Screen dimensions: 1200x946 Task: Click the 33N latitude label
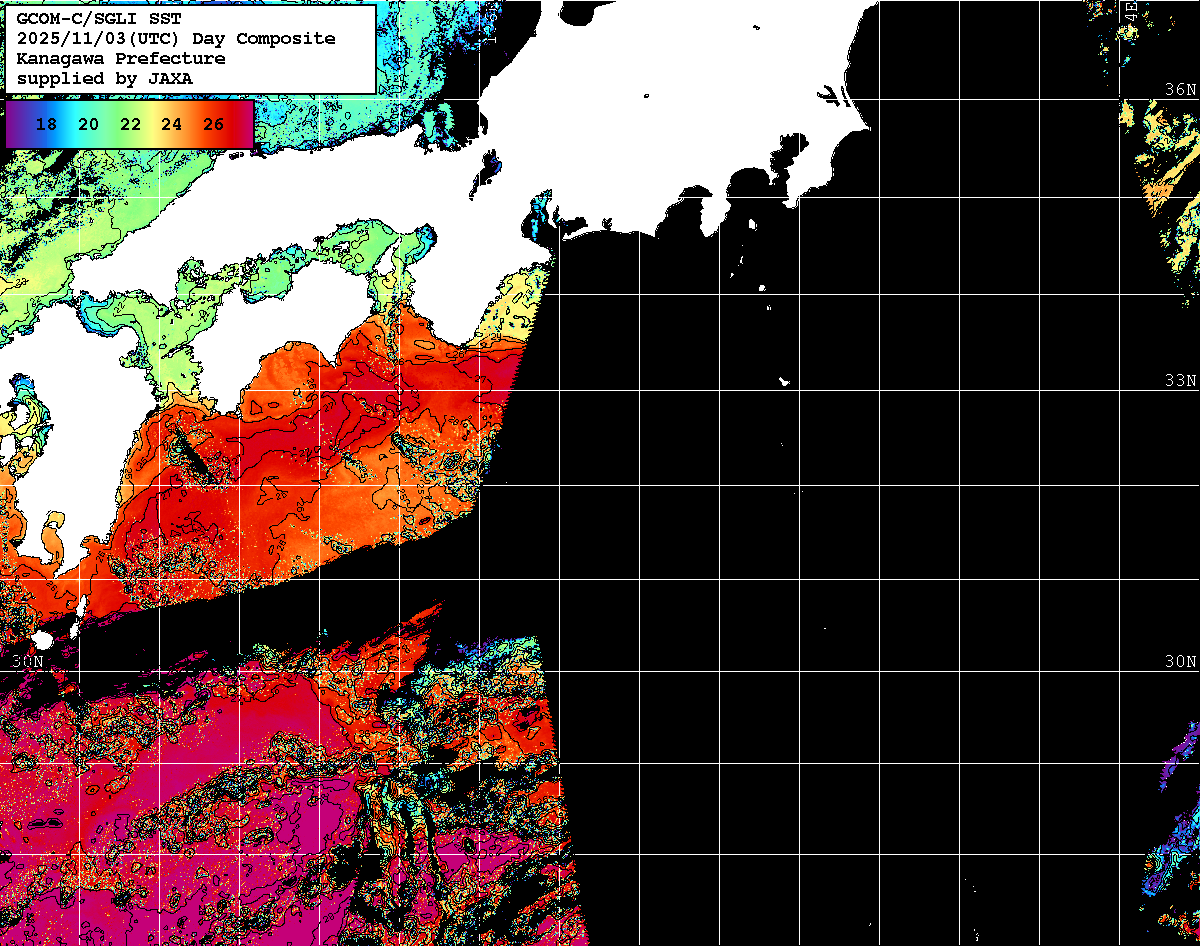(x=1180, y=381)
